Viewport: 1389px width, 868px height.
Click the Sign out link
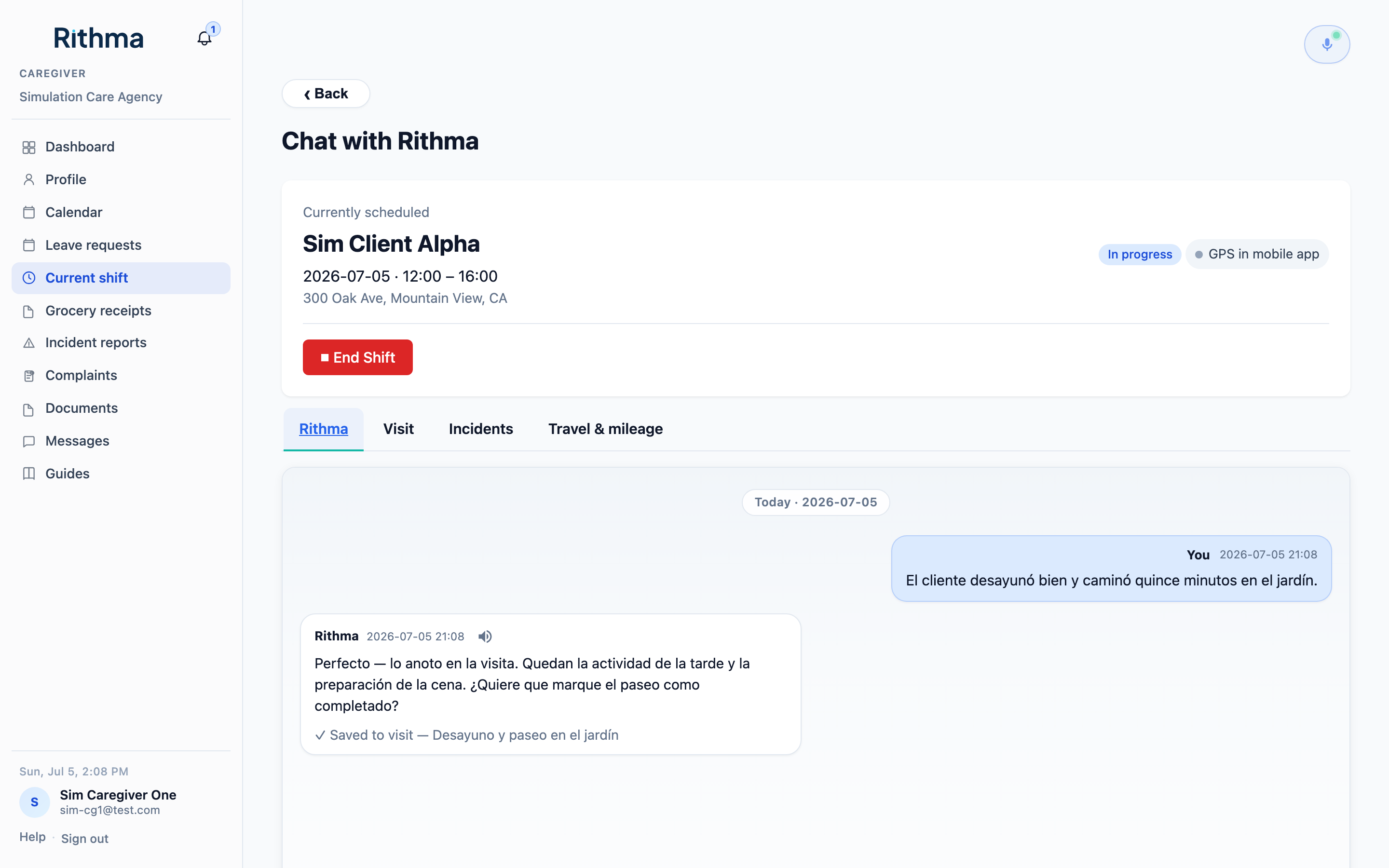tap(84, 839)
